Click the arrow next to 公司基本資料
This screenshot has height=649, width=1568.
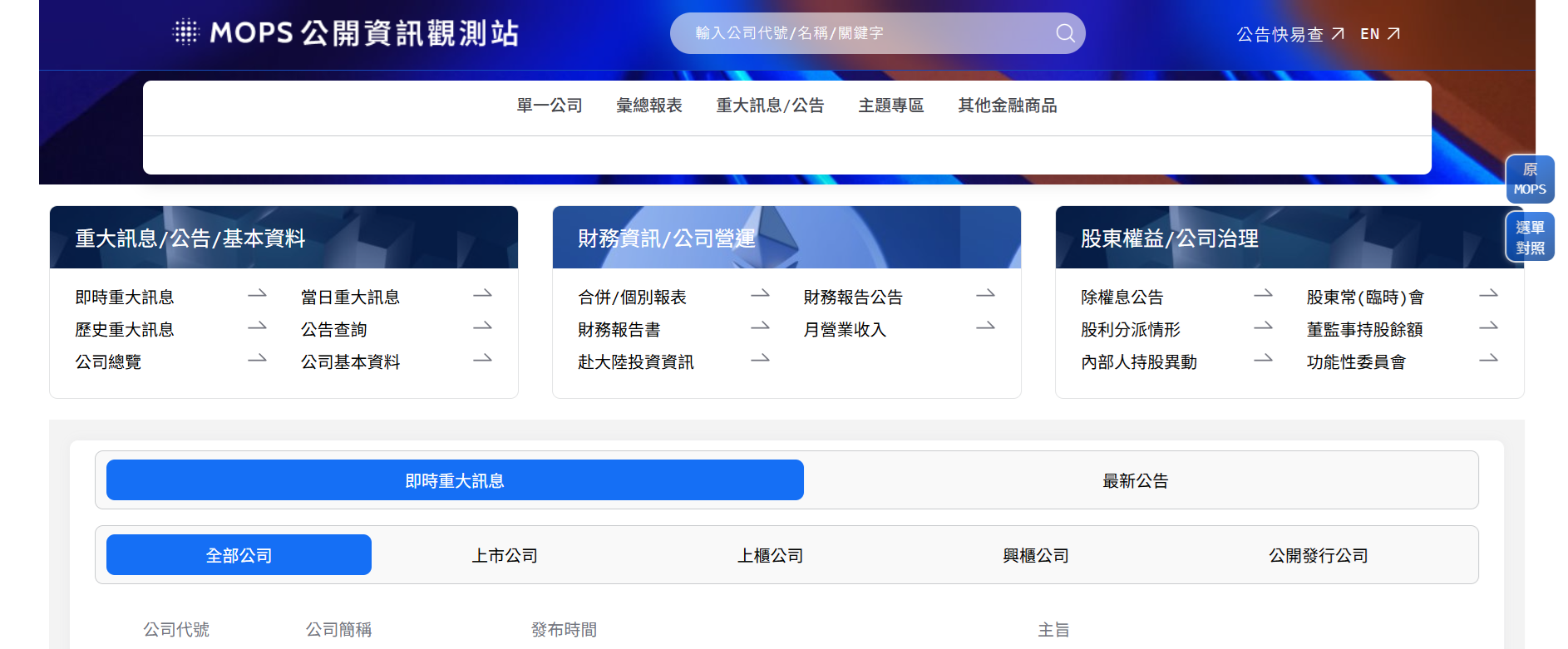[x=483, y=359]
